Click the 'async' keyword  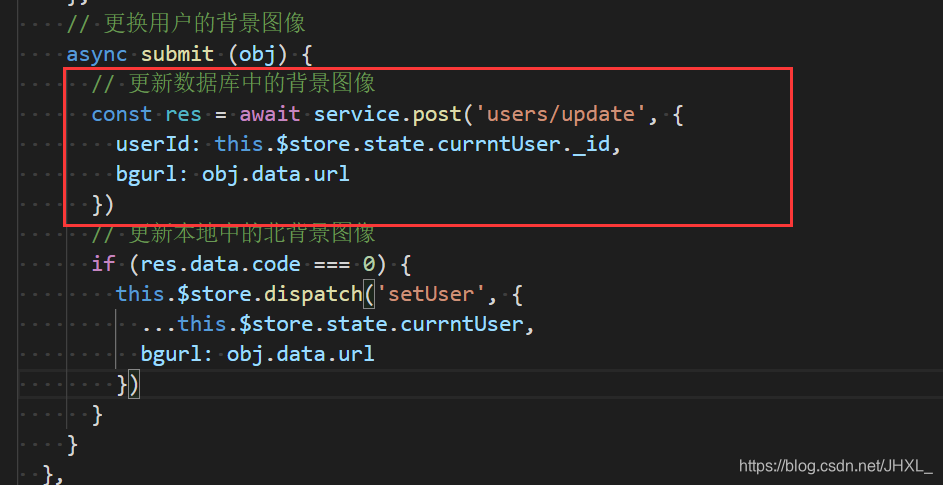[x=97, y=54]
